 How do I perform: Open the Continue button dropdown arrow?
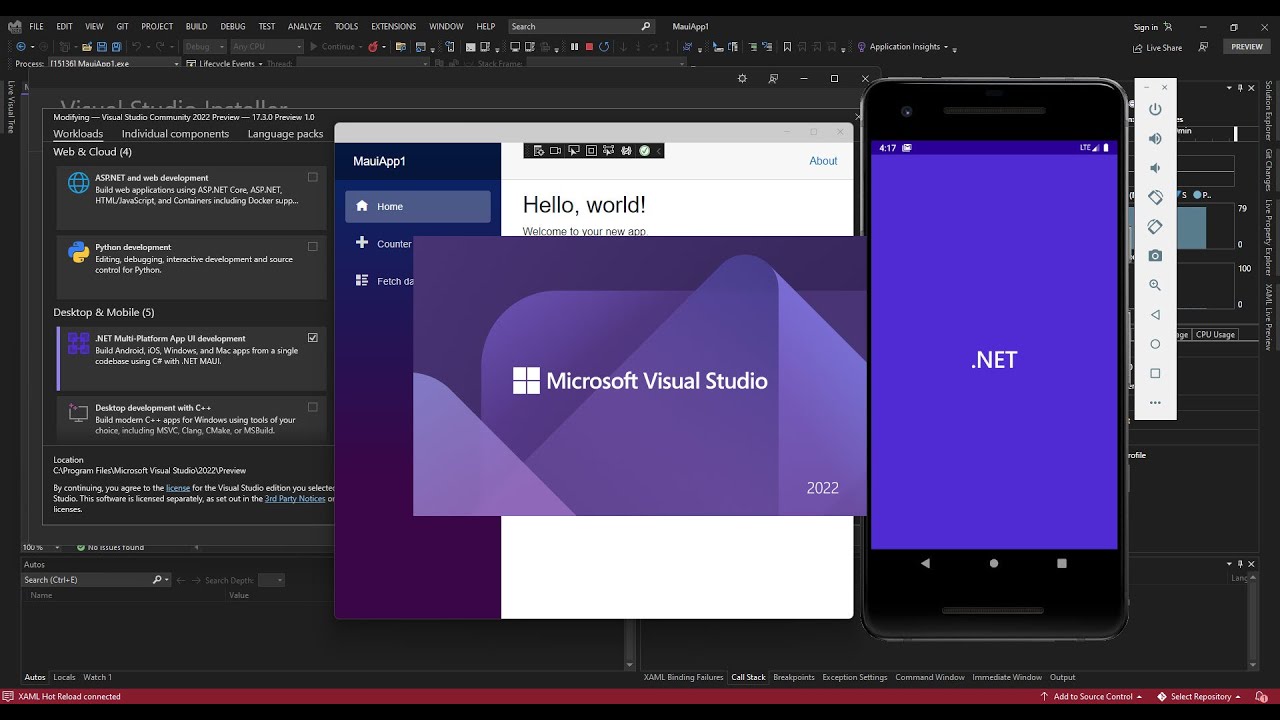(x=360, y=46)
